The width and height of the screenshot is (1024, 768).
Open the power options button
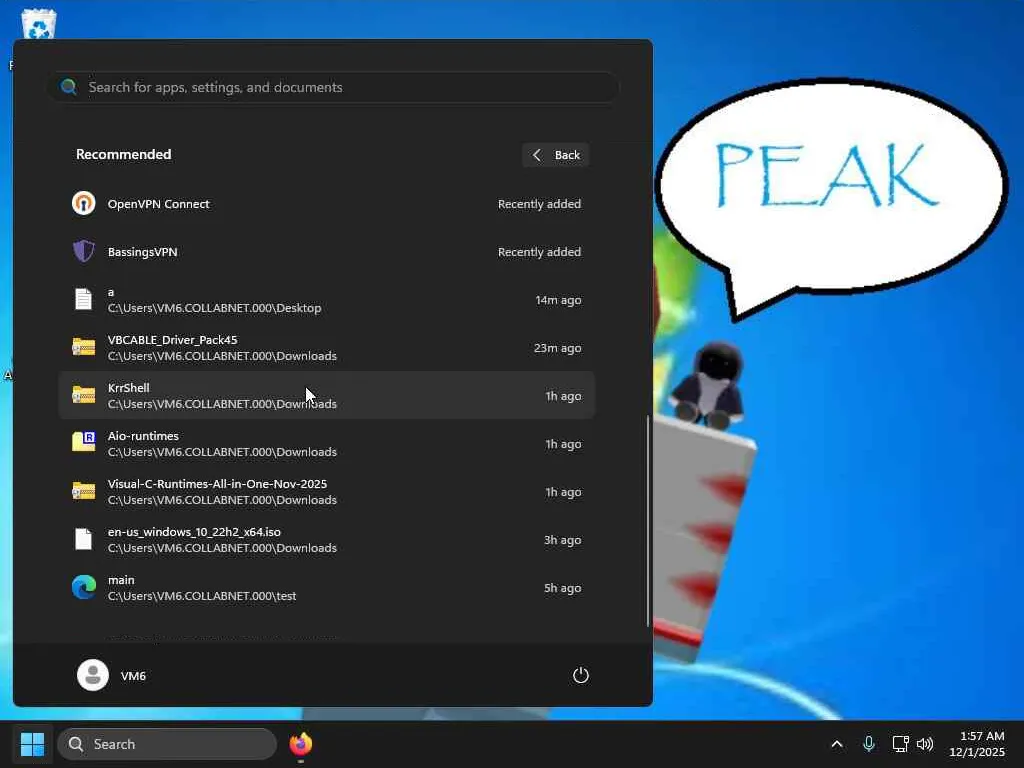click(x=581, y=675)
